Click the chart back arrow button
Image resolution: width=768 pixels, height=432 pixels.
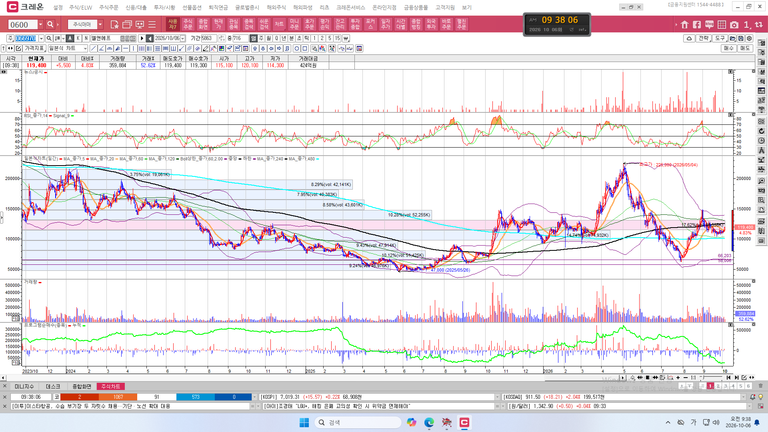point(150,38)
